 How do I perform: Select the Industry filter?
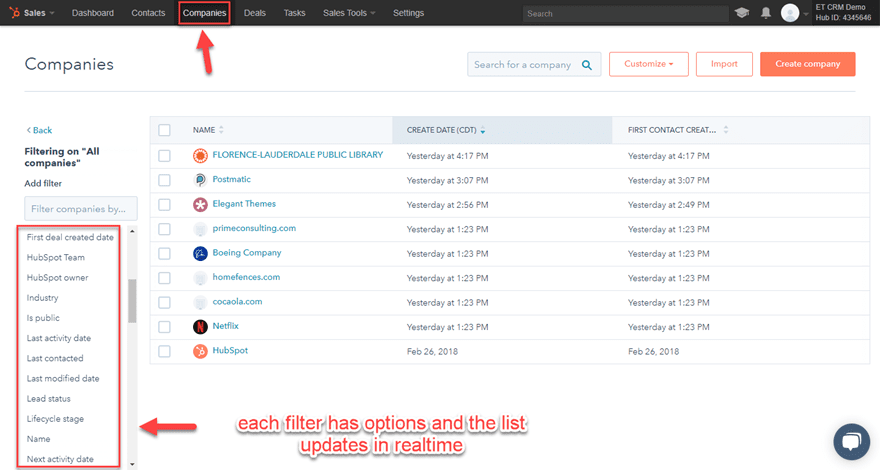[x=42, y=298]
